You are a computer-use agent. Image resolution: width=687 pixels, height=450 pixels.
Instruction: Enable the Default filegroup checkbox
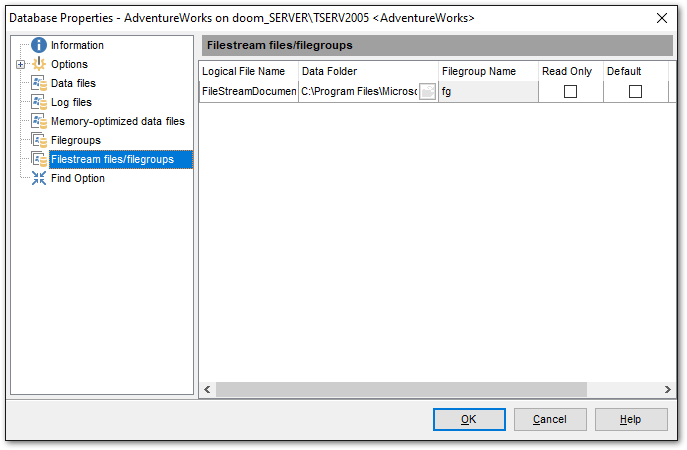pyautogui.click(x=635, y=91)
